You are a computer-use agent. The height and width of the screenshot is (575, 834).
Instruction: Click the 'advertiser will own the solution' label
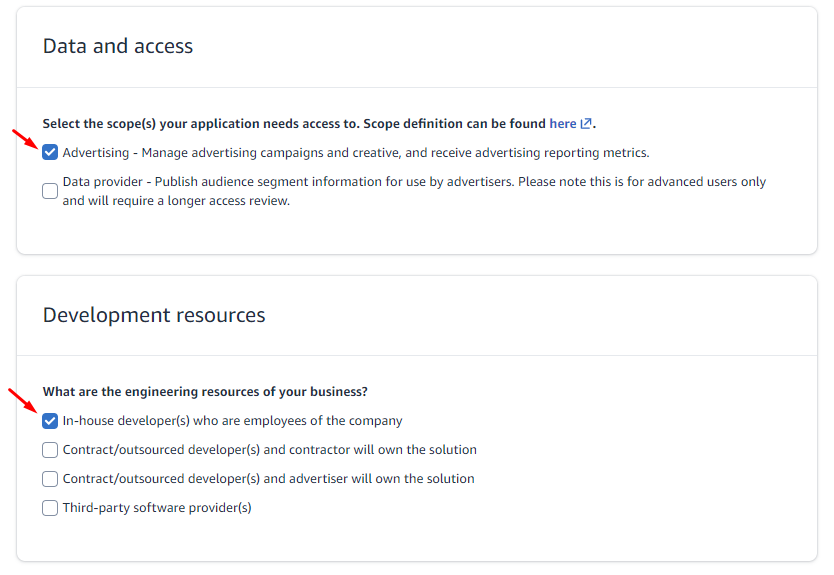tap(268, 479)
